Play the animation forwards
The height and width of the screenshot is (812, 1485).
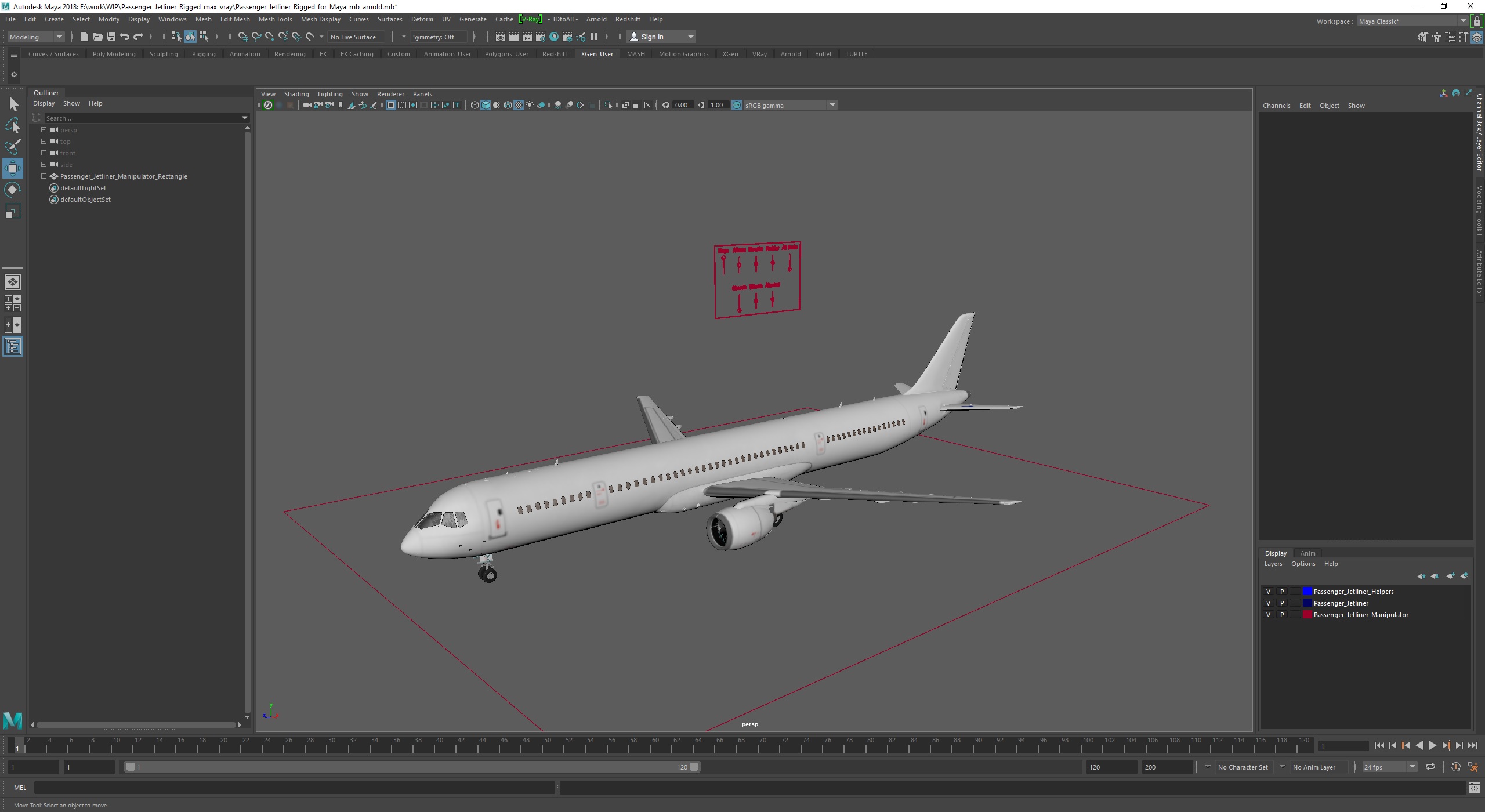tap(1432, 746)
